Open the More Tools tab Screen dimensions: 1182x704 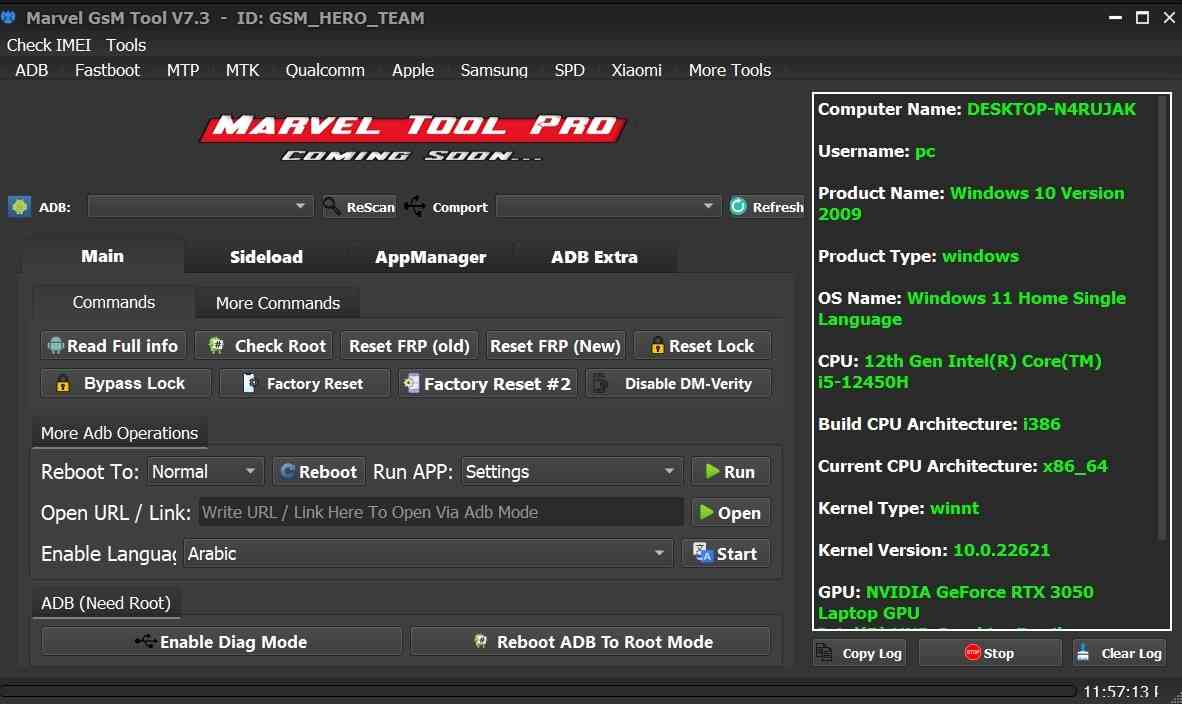(730, 70)
